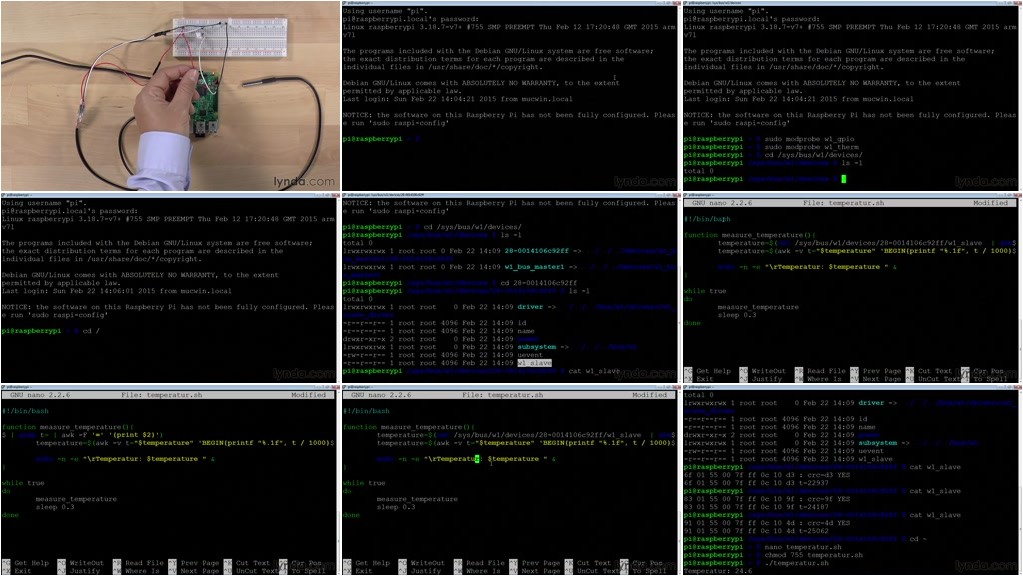Open the middle-right nano temperatur.sh frame
Image resolution: width=1023 pixels, height=576 pixels.
(x=852, y=288)
